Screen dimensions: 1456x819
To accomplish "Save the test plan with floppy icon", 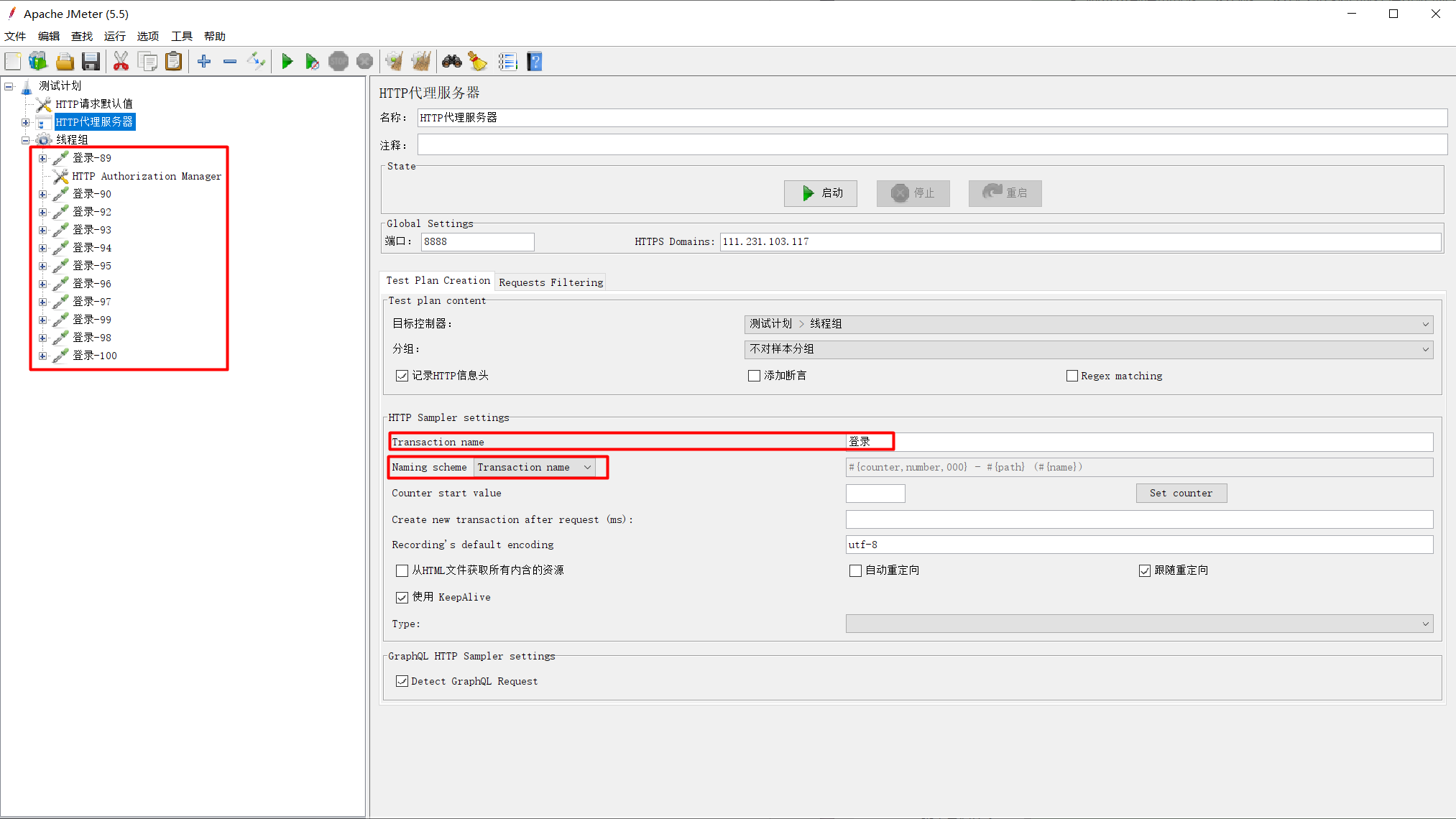I will 91,62.
